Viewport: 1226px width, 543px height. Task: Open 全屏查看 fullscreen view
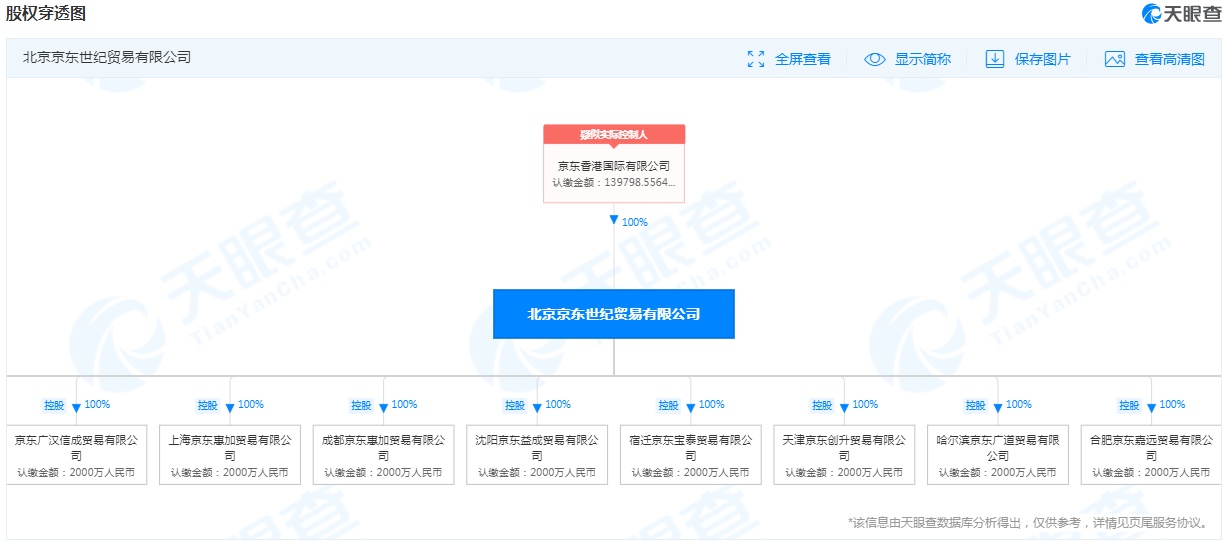pyautogui.click(x=802, y=59)
